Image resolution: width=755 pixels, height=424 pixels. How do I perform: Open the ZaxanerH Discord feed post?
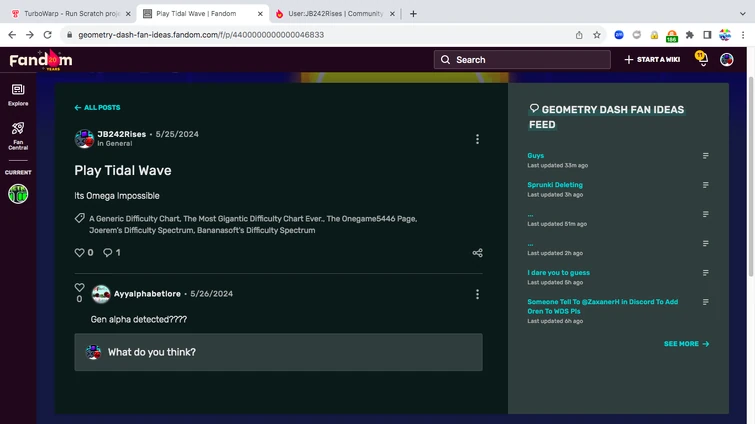point(602,307)
